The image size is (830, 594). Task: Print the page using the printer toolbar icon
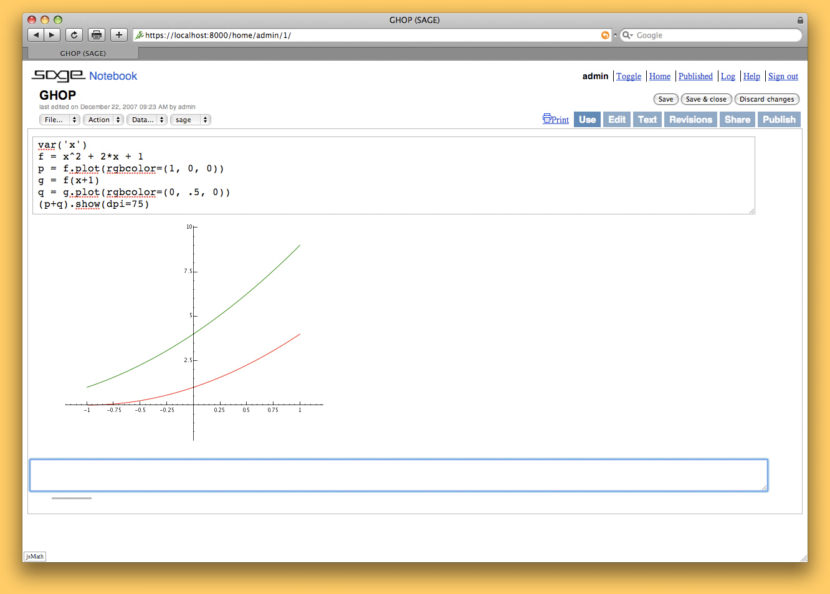pos(96,35)
